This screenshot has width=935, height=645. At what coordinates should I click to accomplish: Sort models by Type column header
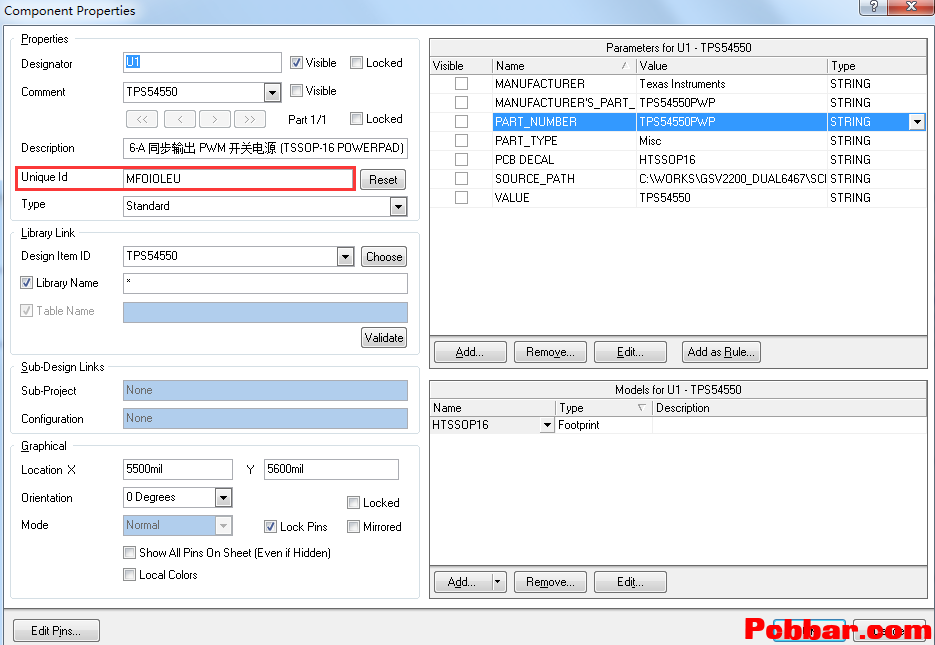click(603, 408)
